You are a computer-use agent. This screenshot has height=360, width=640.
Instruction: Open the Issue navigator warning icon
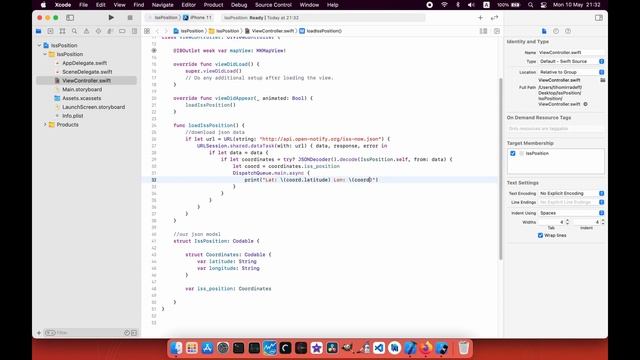pyautogui.click(x=86, y=31)
